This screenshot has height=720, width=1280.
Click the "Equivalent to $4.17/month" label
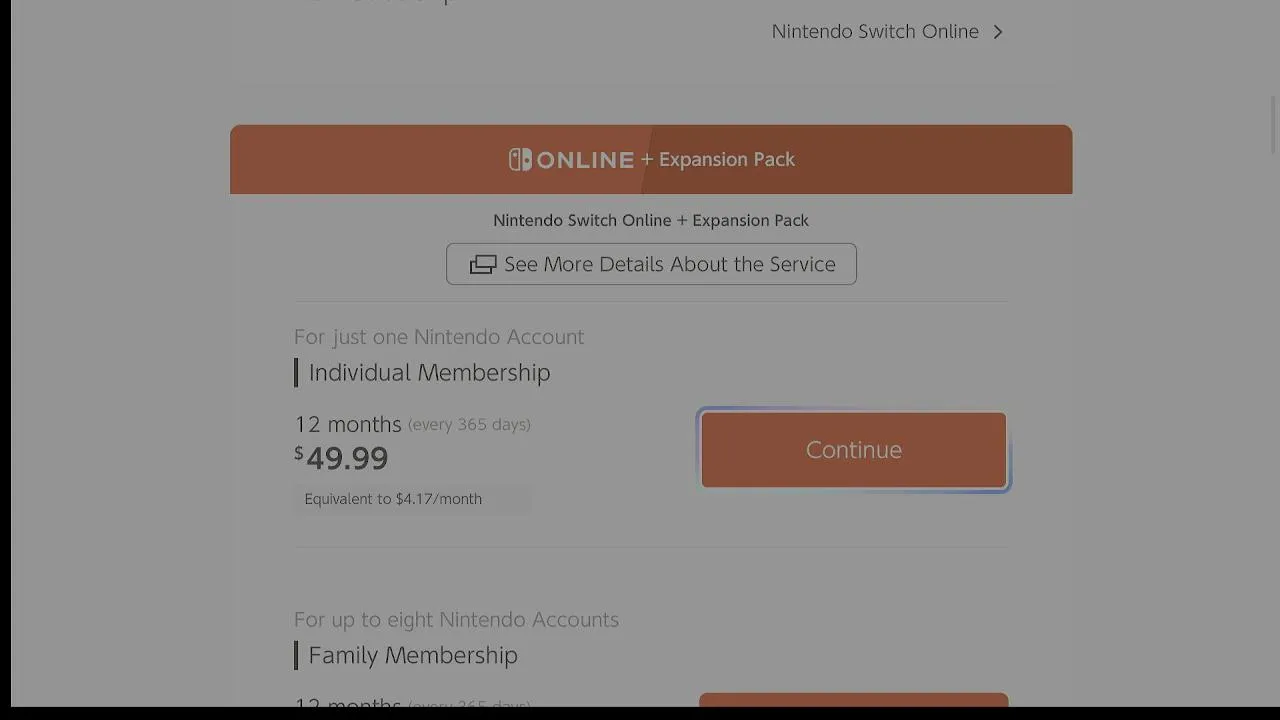(x=393, y=499)
